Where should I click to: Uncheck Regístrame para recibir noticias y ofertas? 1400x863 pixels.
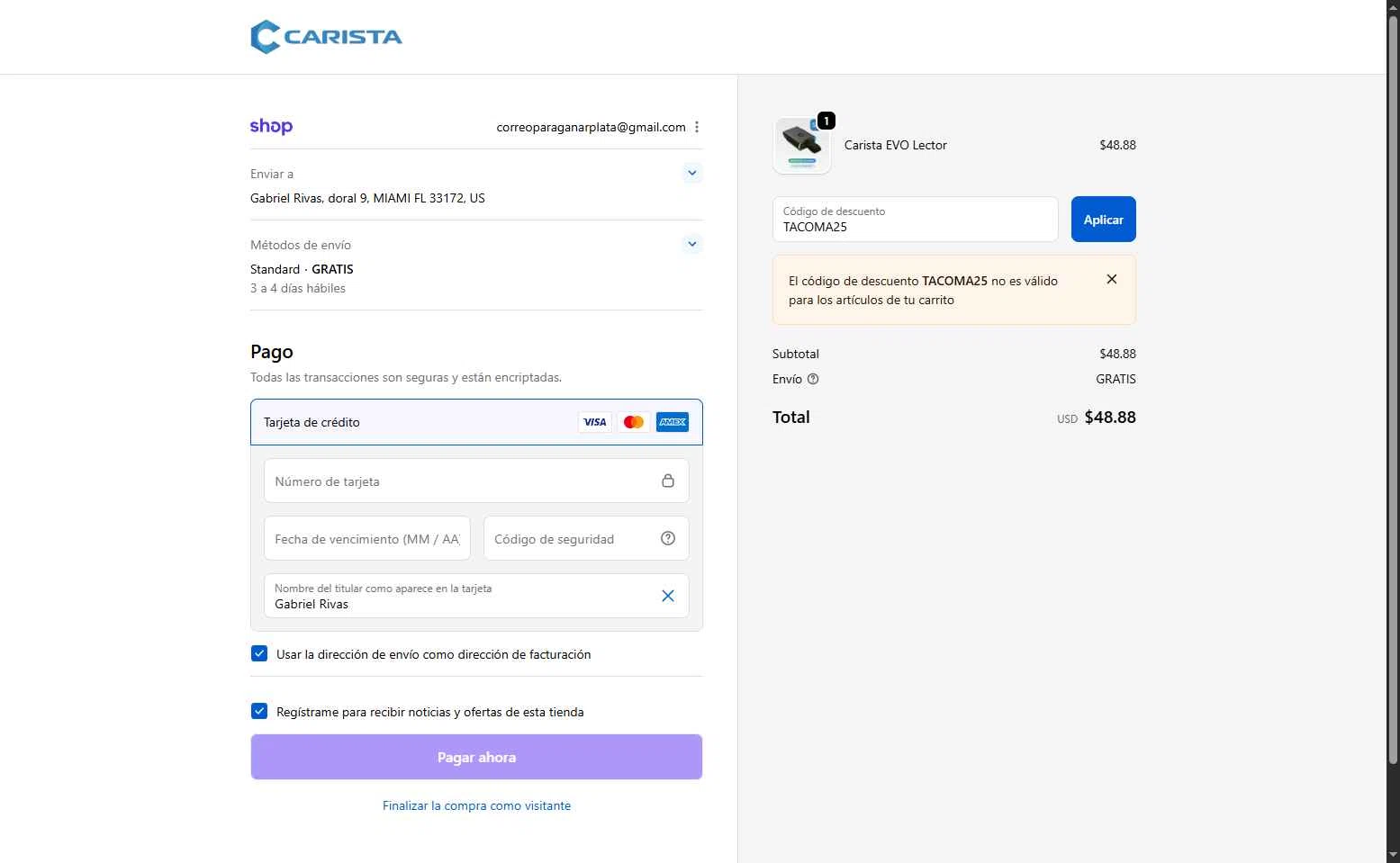point(259,711)
